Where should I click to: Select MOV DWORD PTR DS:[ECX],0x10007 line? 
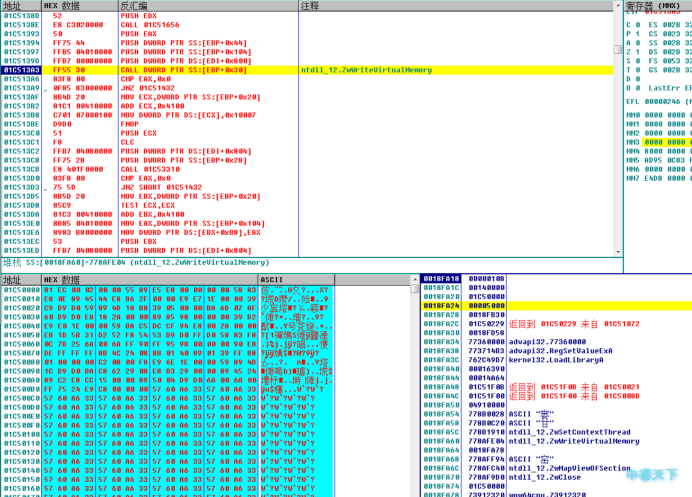188,115
